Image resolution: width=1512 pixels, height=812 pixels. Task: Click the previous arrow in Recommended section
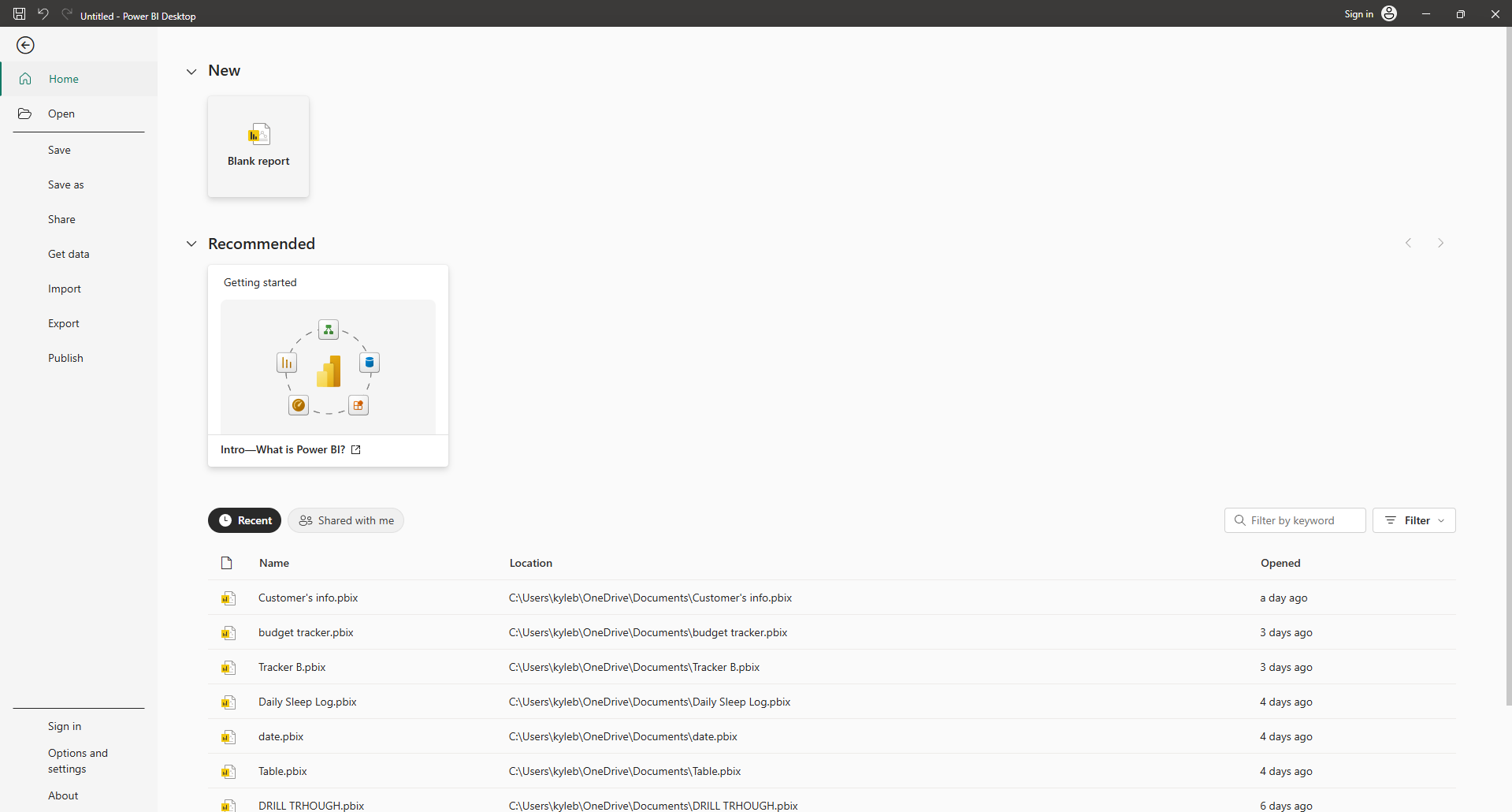click(x=1408, y=243)
